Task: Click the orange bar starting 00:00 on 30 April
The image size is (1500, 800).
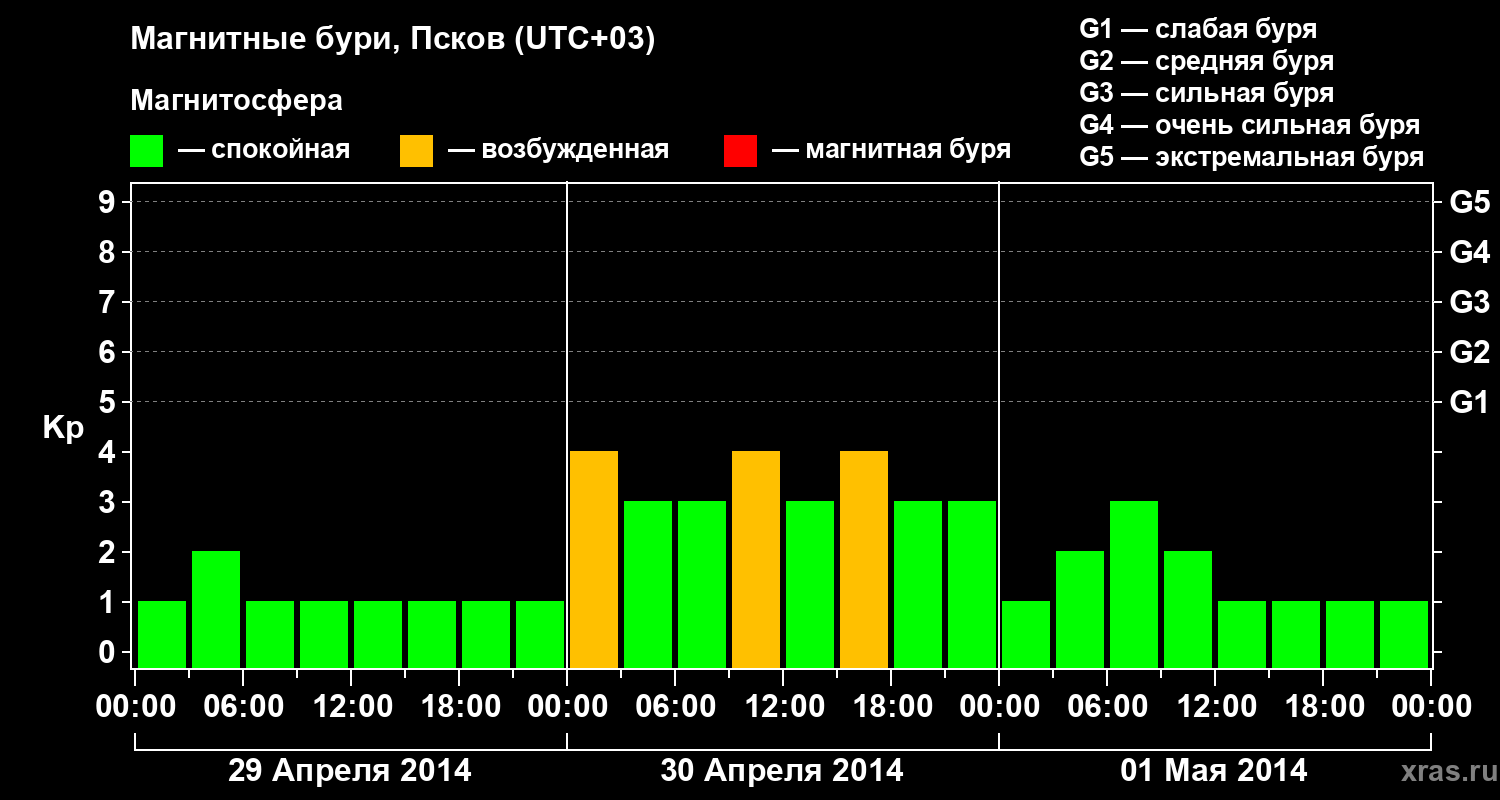Action: [x=594, y=559]
